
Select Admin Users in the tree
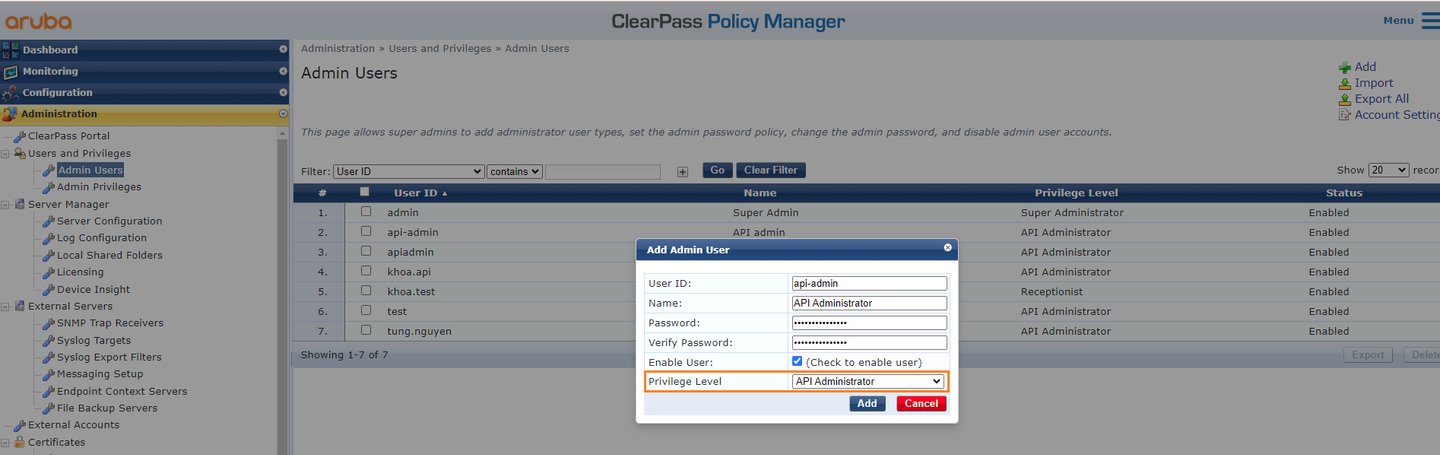pos(90,170)
